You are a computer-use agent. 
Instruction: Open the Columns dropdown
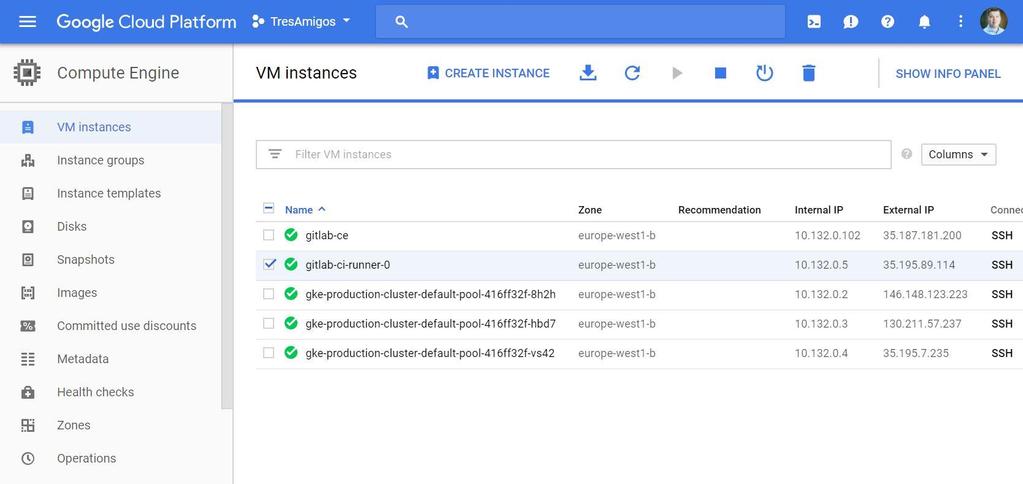(x=958, y=155)
